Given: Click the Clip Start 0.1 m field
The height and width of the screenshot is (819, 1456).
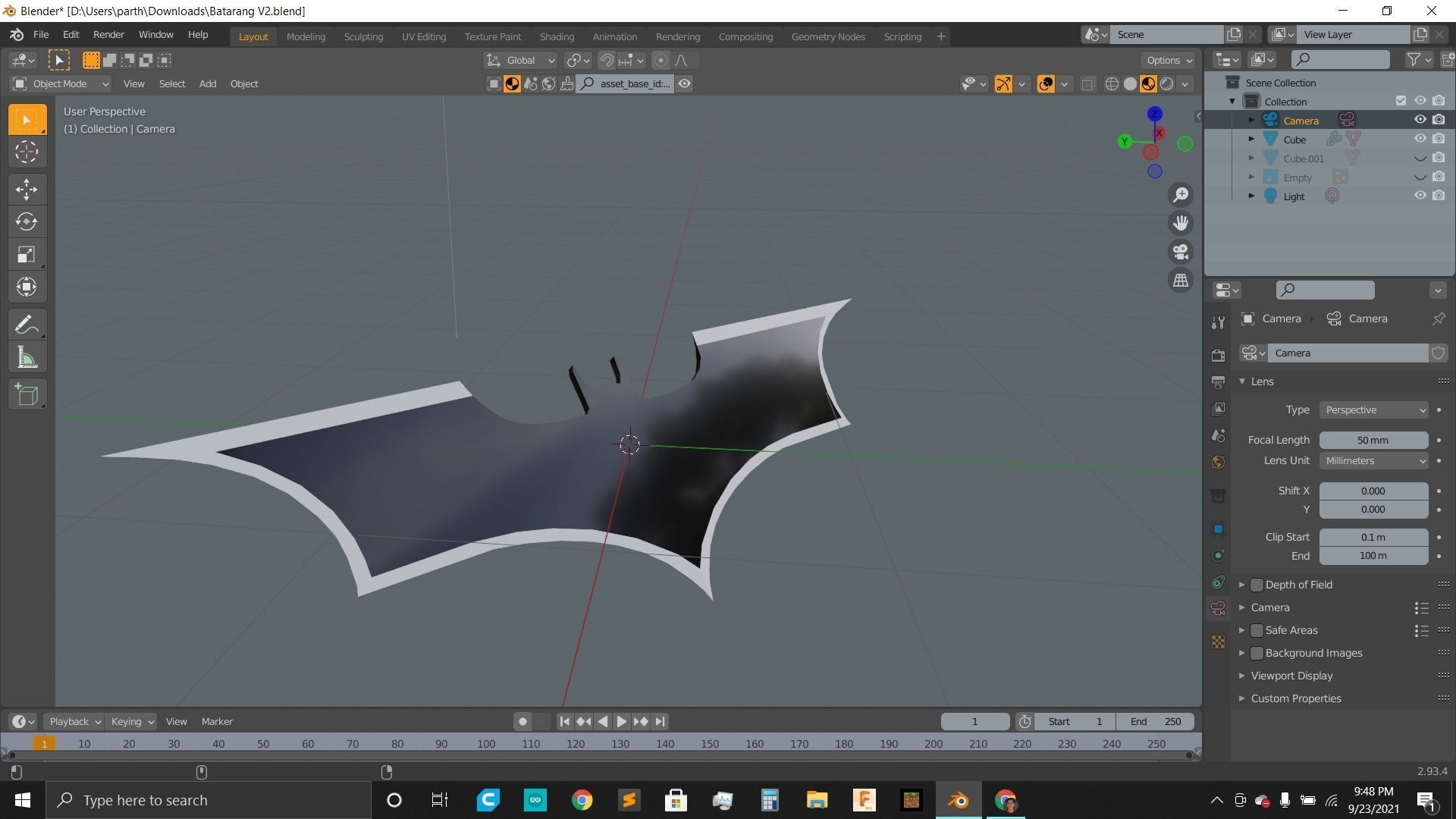Looking at the screenshot, I should click(x=1373, y=537).
